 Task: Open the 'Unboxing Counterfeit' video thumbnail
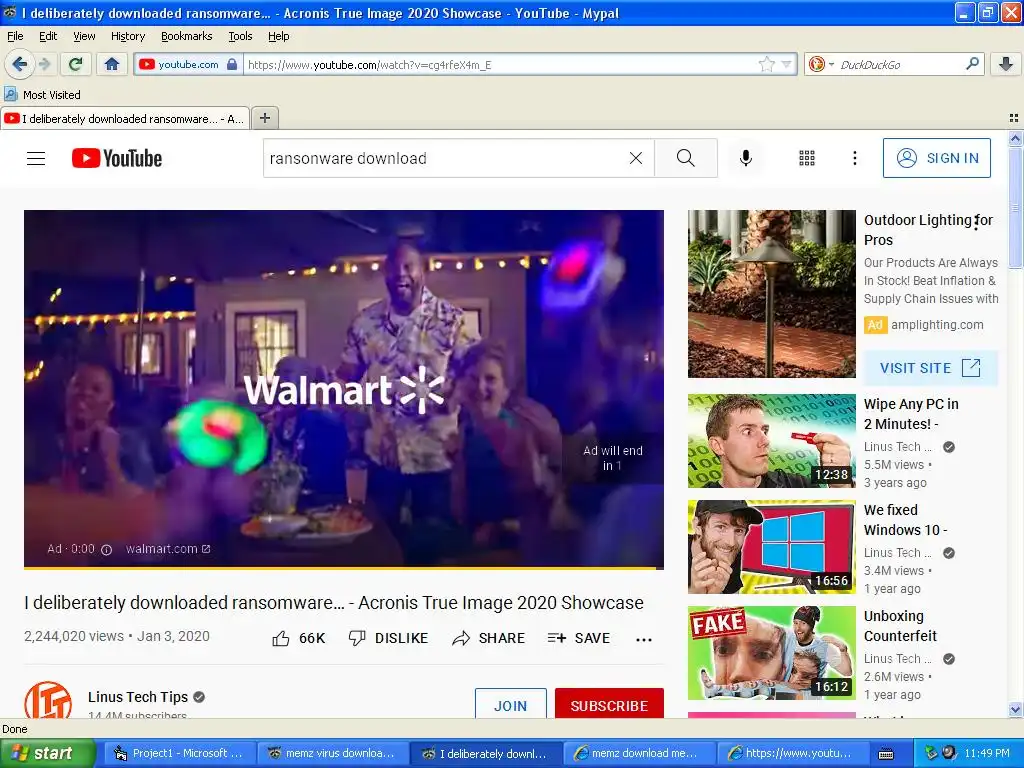point(771,653)
